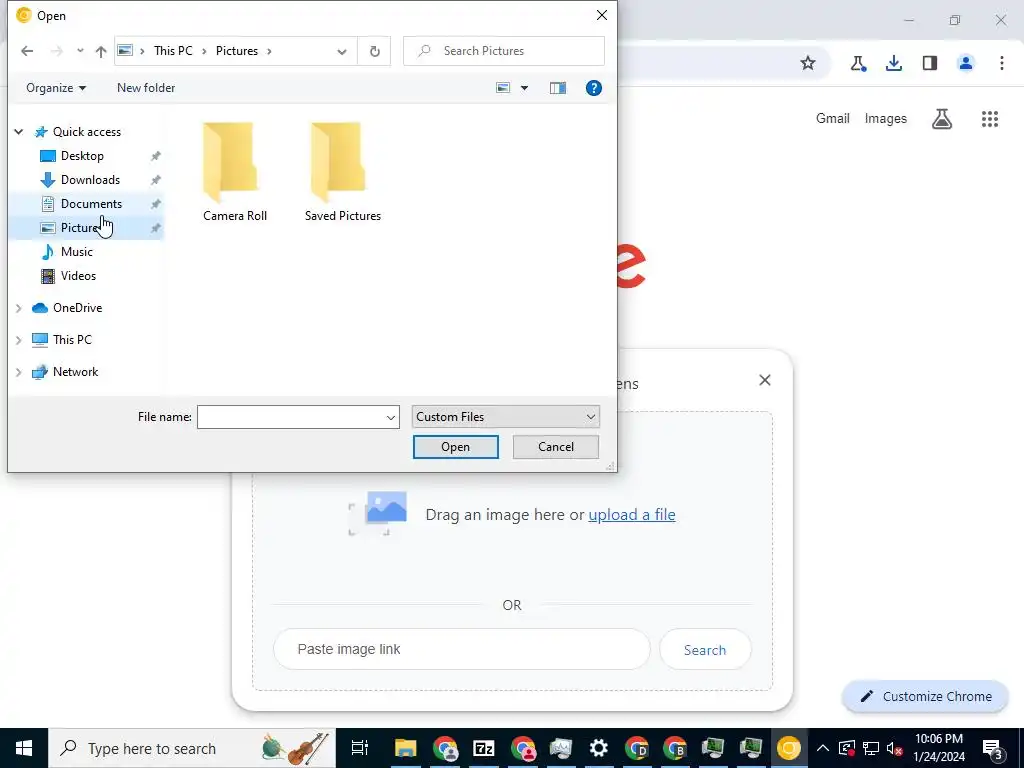
Task: Open the recent locations dropdown arrow
Action: 80,51
